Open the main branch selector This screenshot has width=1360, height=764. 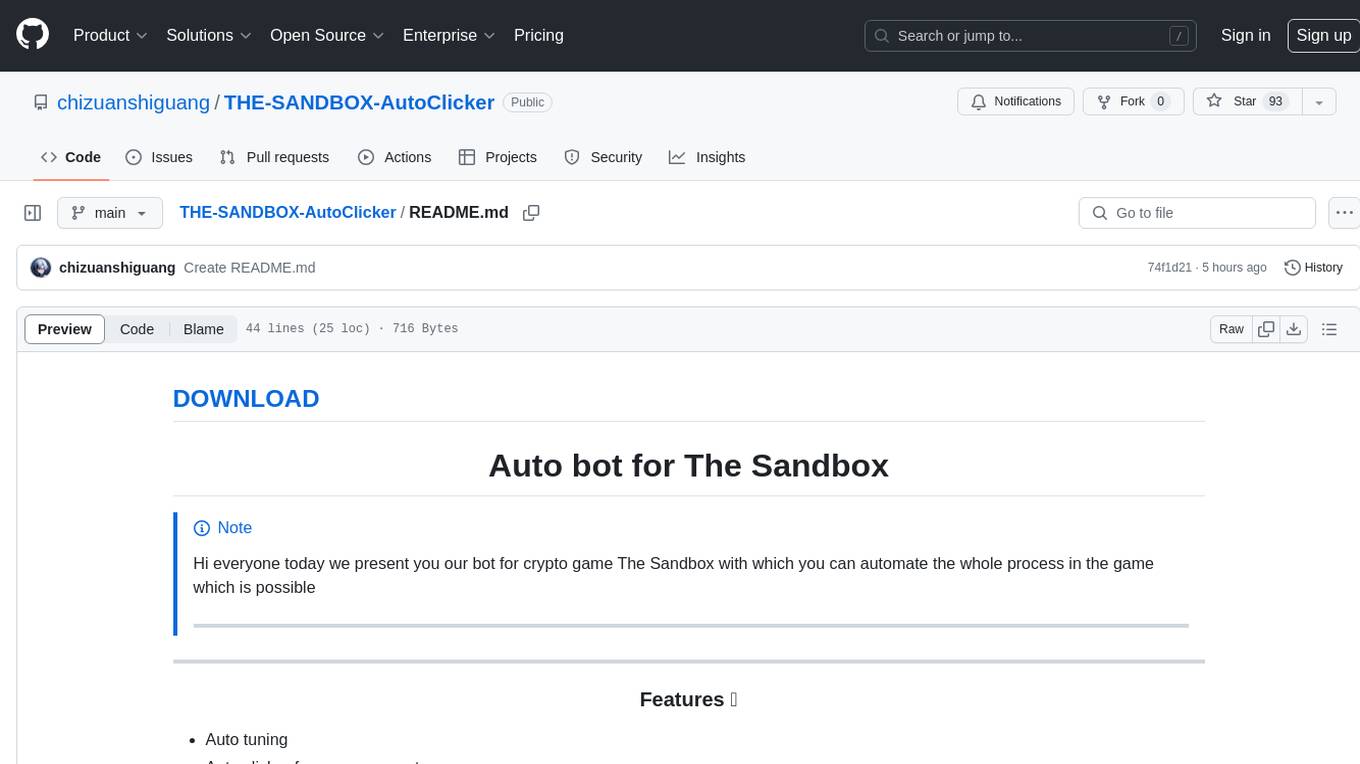tap(110, 213)
